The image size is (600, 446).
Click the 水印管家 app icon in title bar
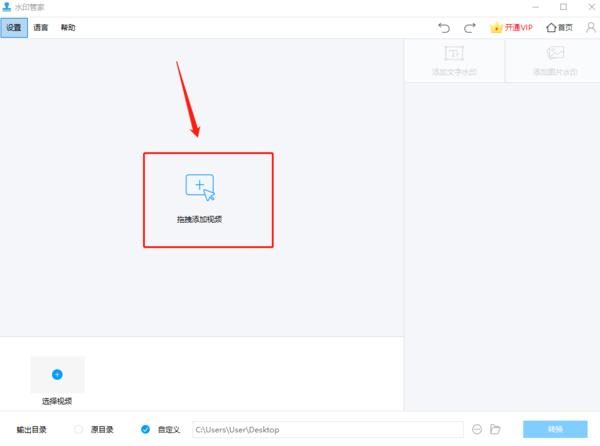[x=7, y=7]
